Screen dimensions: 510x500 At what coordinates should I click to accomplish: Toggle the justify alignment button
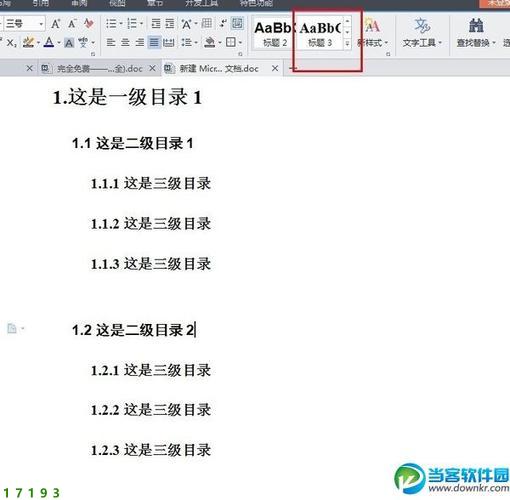(154, 42)
